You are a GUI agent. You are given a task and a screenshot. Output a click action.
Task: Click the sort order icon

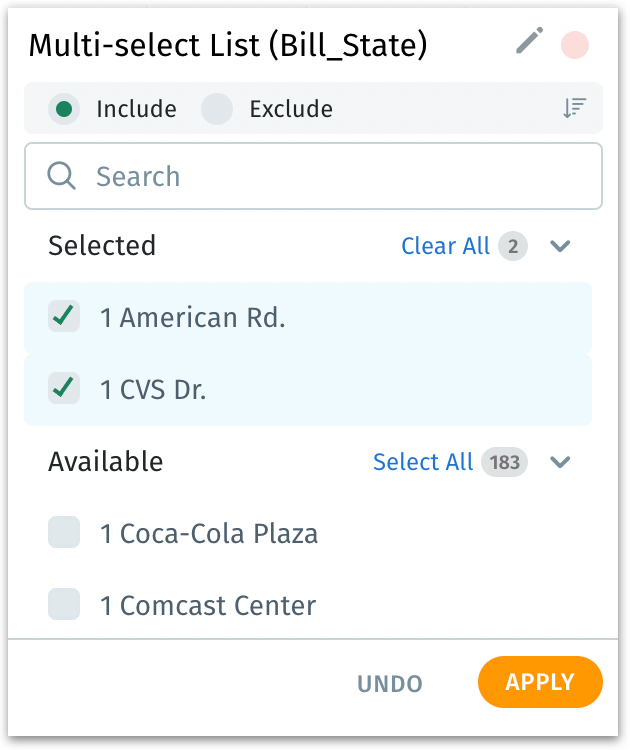pyautogui.click(x=574, y=109)
